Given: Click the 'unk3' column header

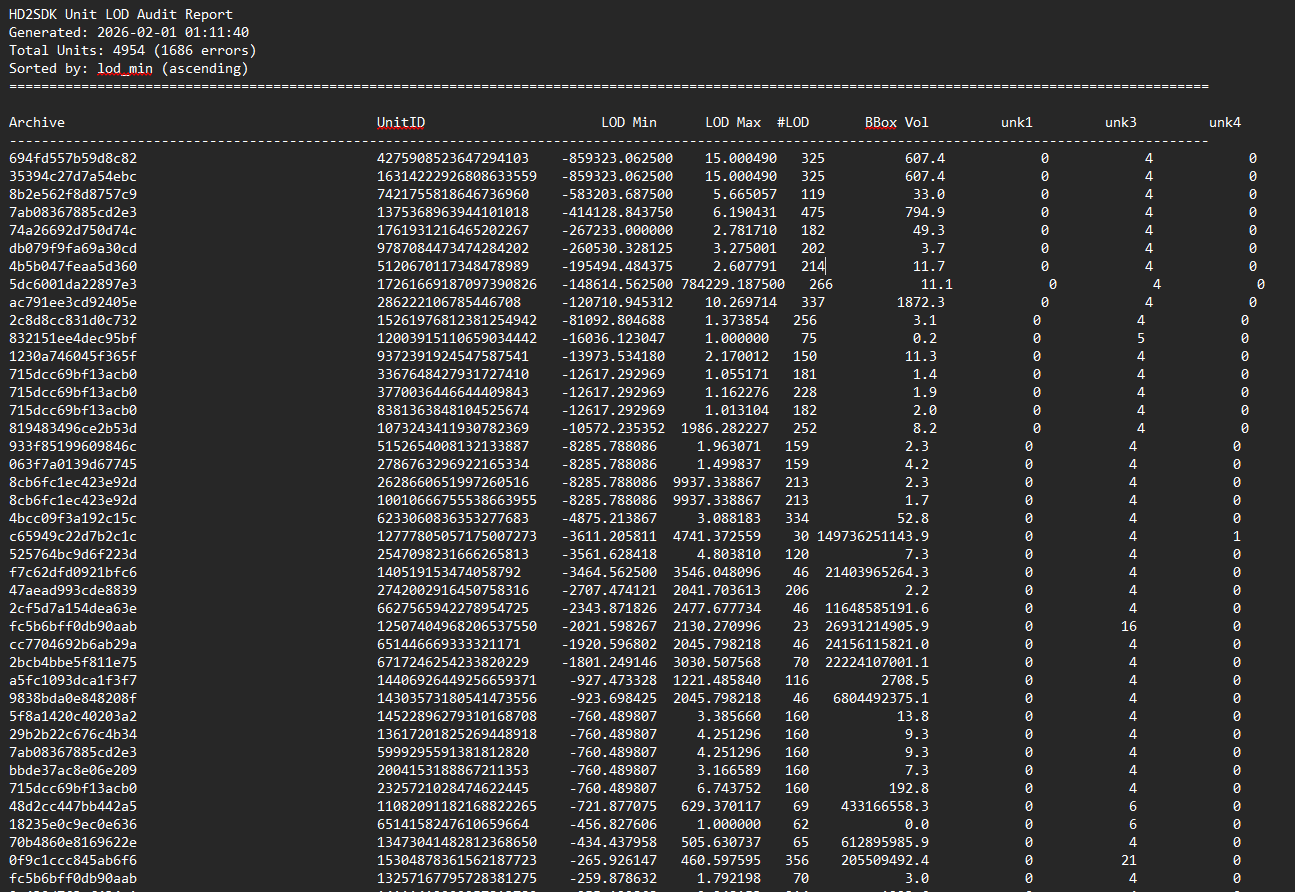Looking at the screenshot, I should pyautogui.click(x=1121, y=123).
